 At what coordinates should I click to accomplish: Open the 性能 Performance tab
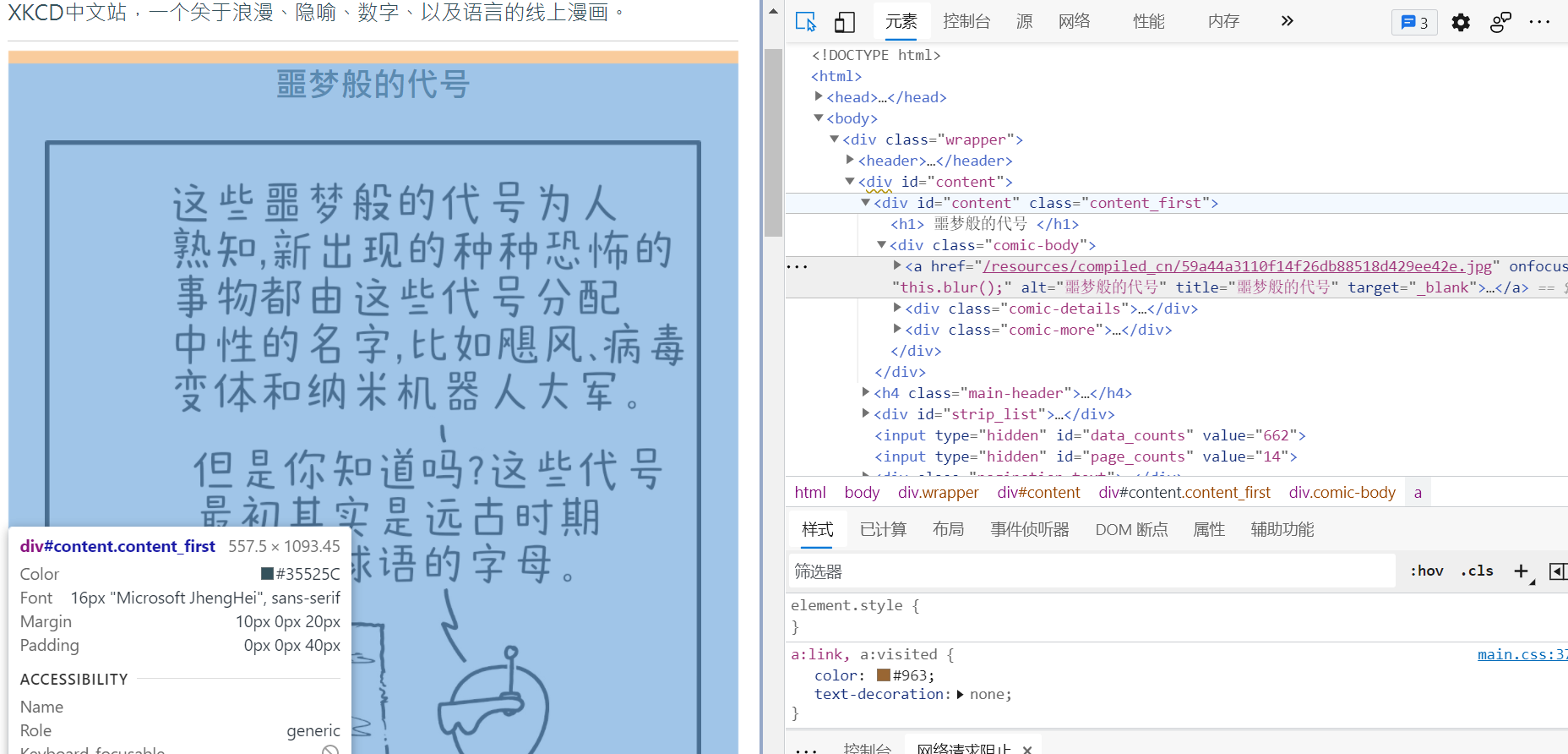coord(1149,22)
